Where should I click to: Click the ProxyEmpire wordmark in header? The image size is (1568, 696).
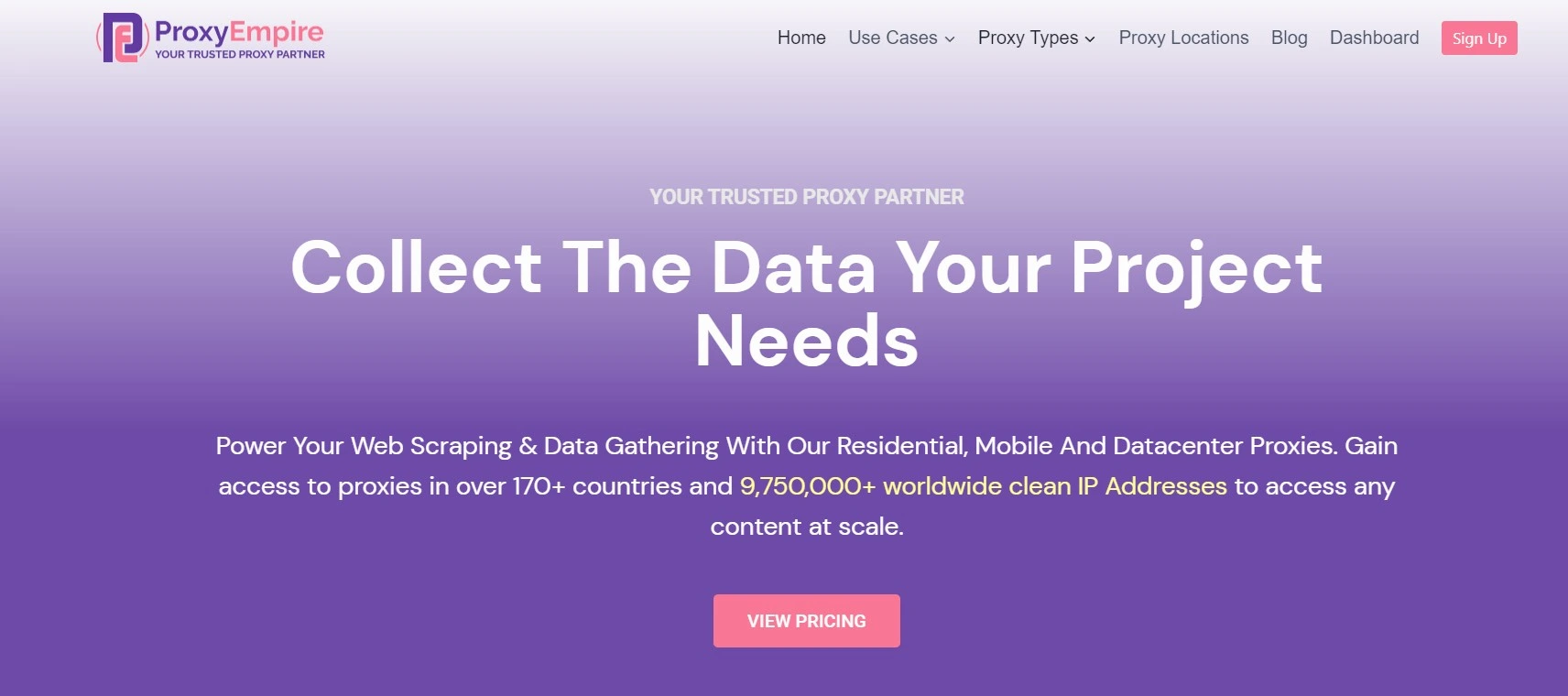coord(238,32)
